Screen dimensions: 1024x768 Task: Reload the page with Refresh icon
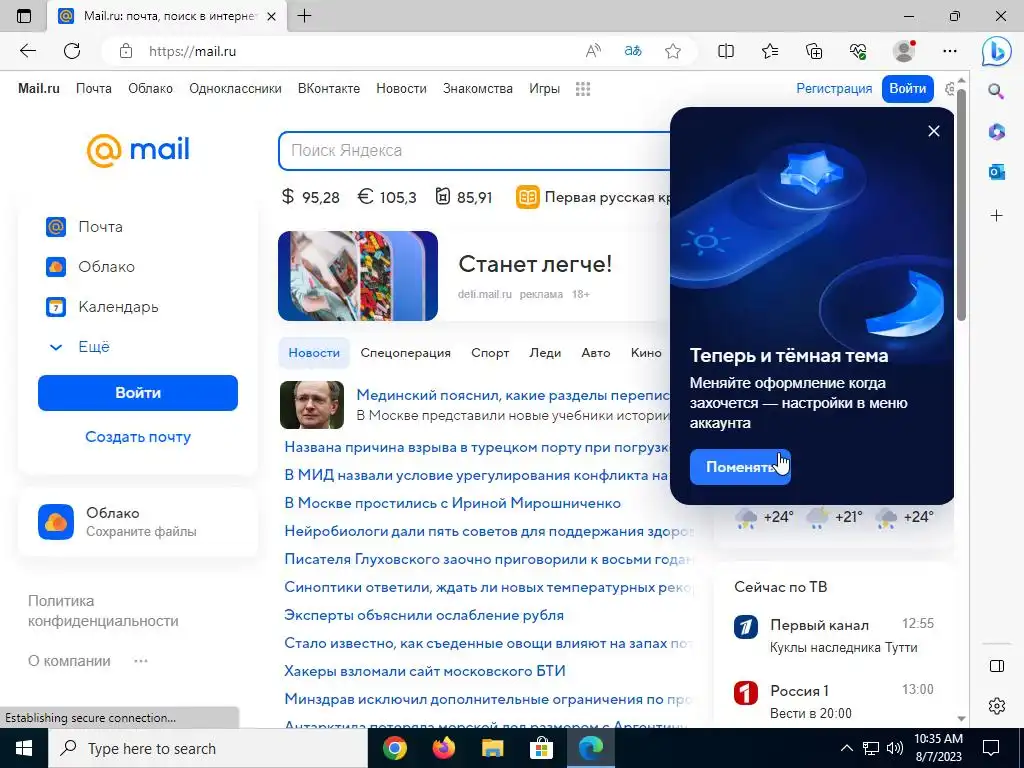coord(72,51)
